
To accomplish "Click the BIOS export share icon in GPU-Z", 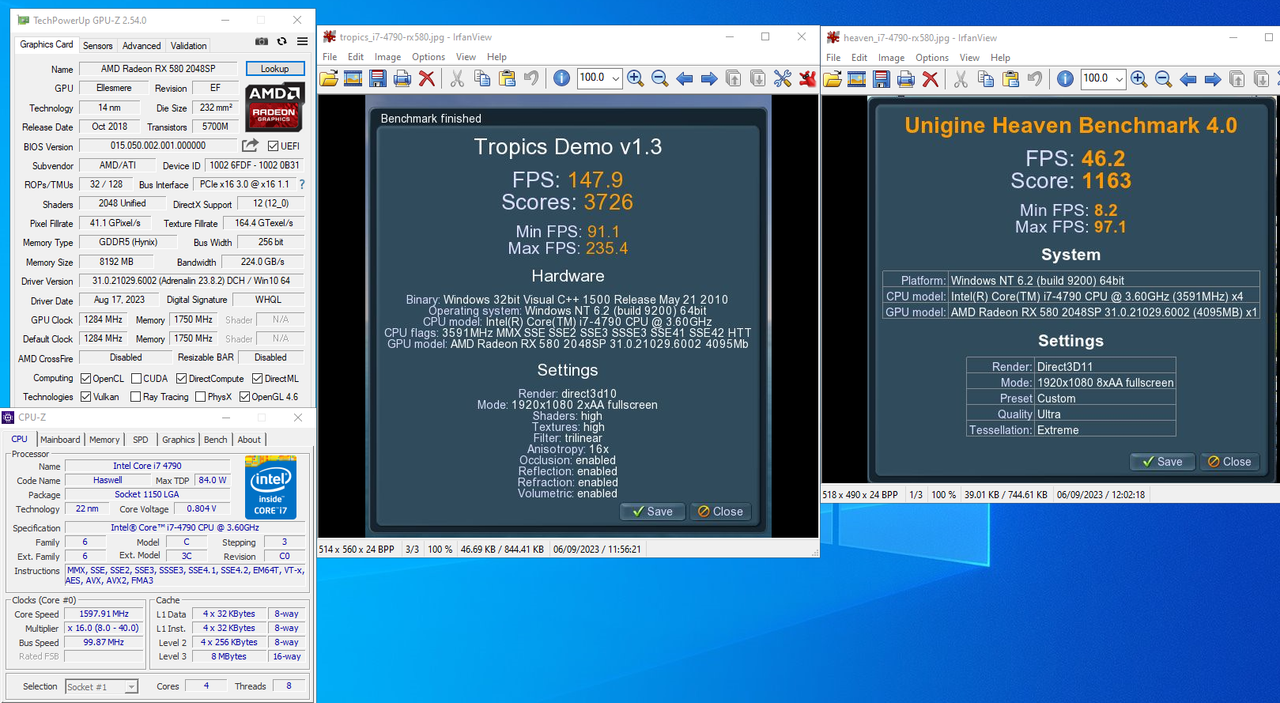I will [x=250, y=146].
